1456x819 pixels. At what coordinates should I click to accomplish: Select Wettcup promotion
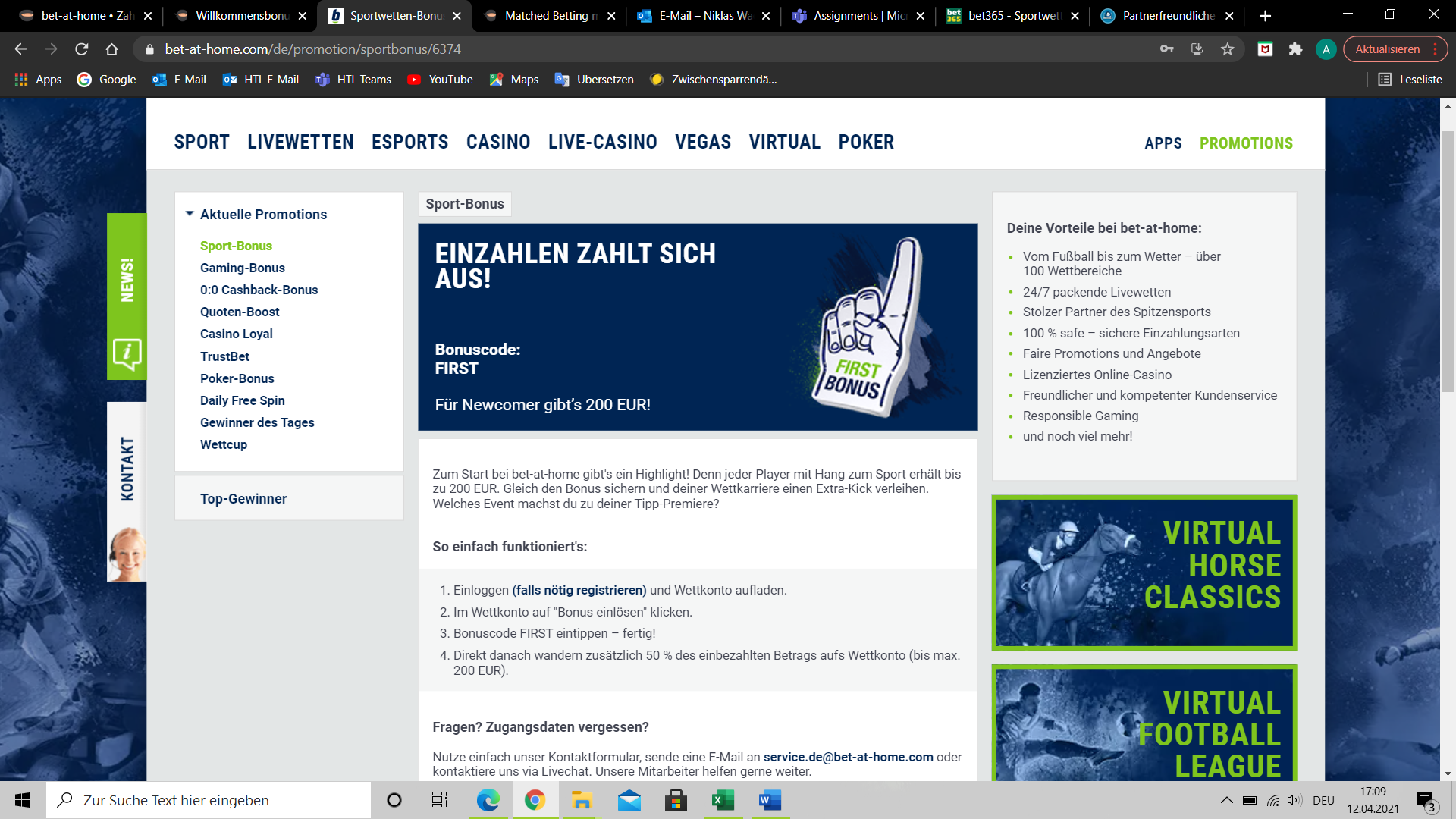pyautogui.click(x=224, y=444)
